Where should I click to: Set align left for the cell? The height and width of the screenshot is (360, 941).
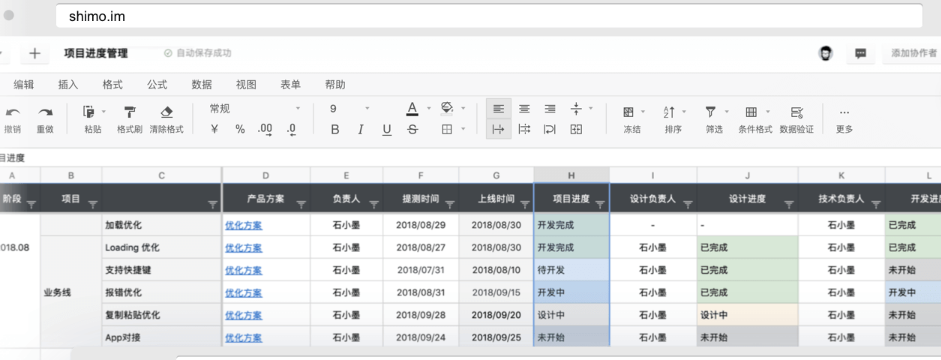[498, 109]
